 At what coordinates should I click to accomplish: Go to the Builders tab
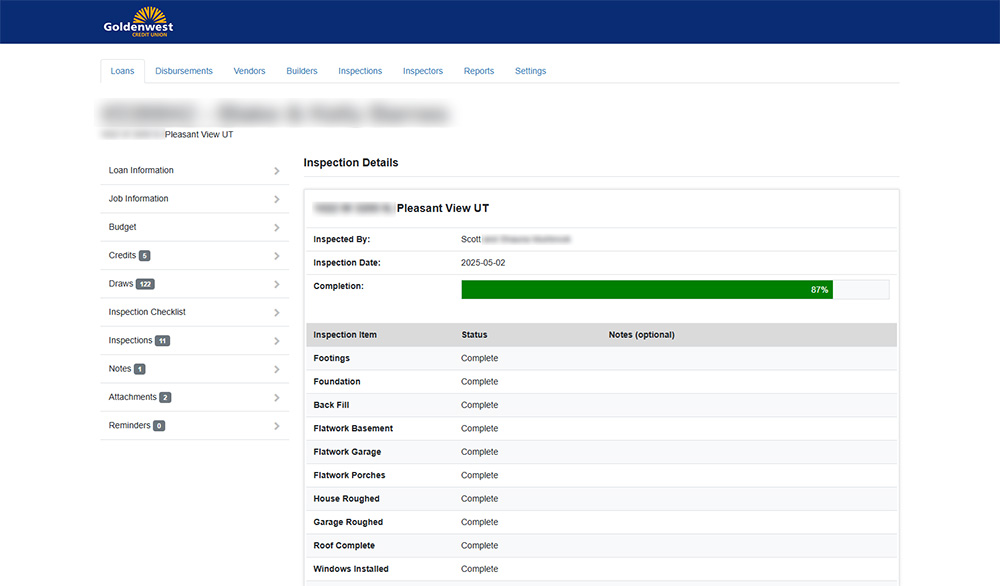[302, 71]
